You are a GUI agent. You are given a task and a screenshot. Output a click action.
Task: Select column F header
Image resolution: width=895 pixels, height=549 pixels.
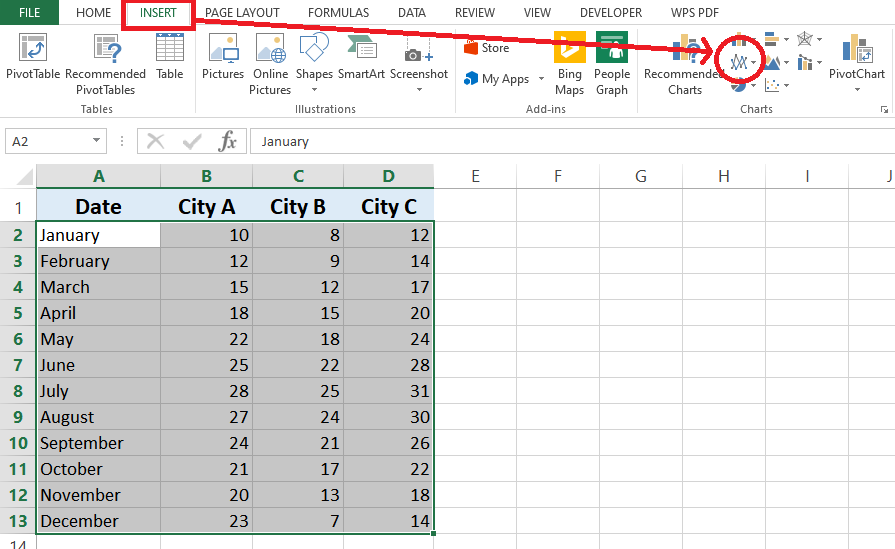[x=558, y=176]
